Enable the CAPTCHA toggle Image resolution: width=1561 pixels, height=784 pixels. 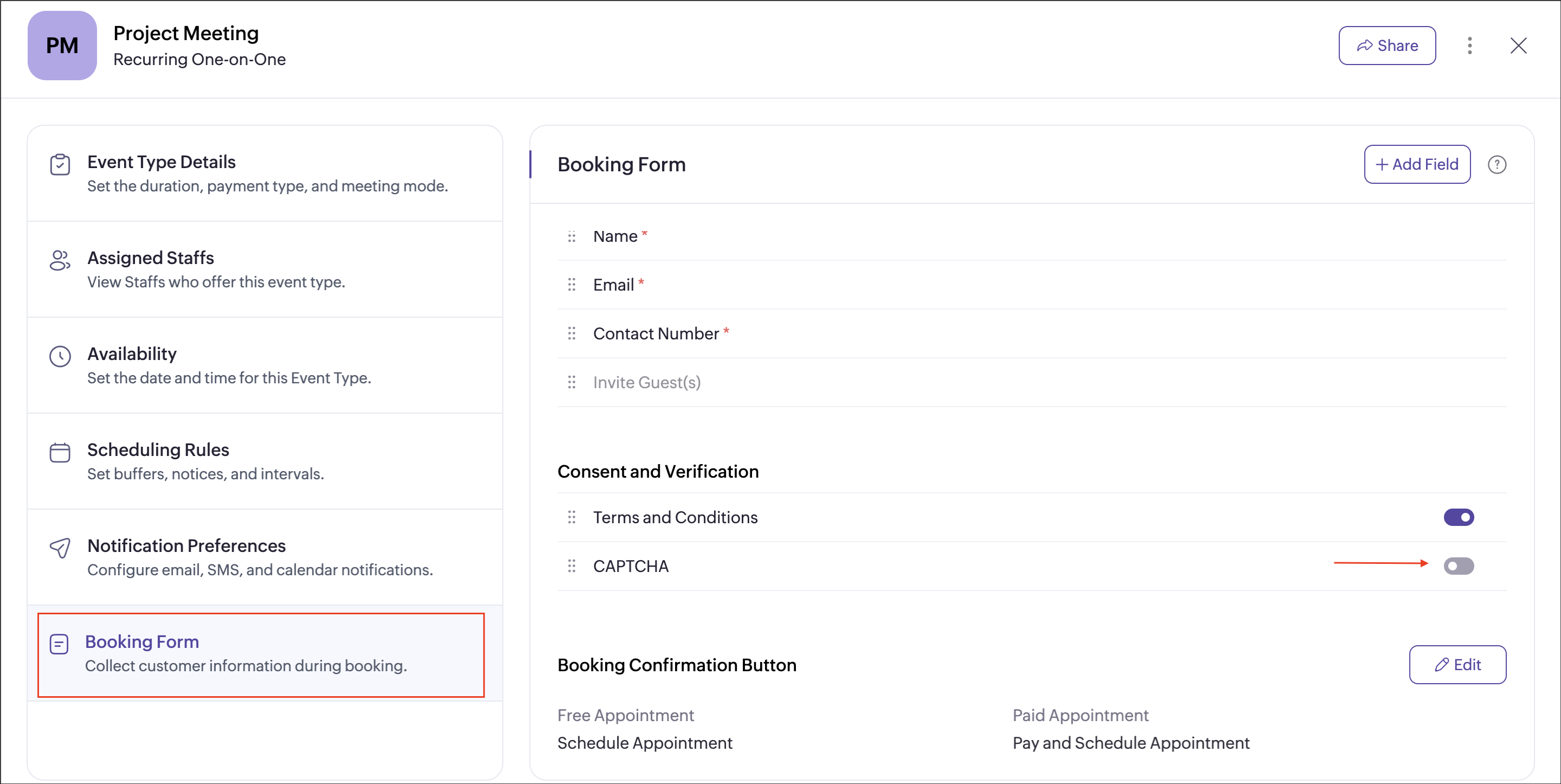pyautogui.click(x=1458, y=566)
